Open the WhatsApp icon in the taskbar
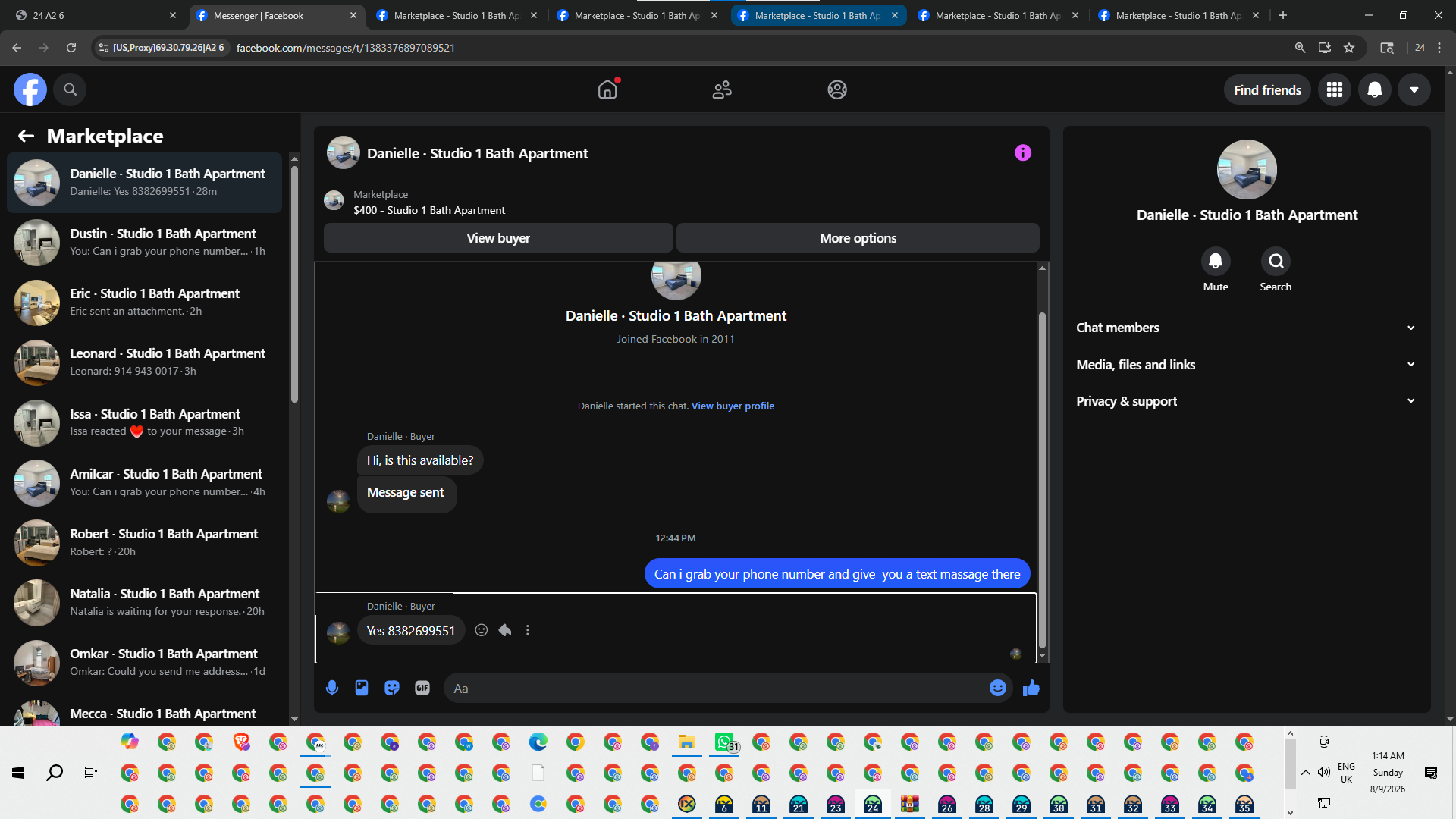 724,742
